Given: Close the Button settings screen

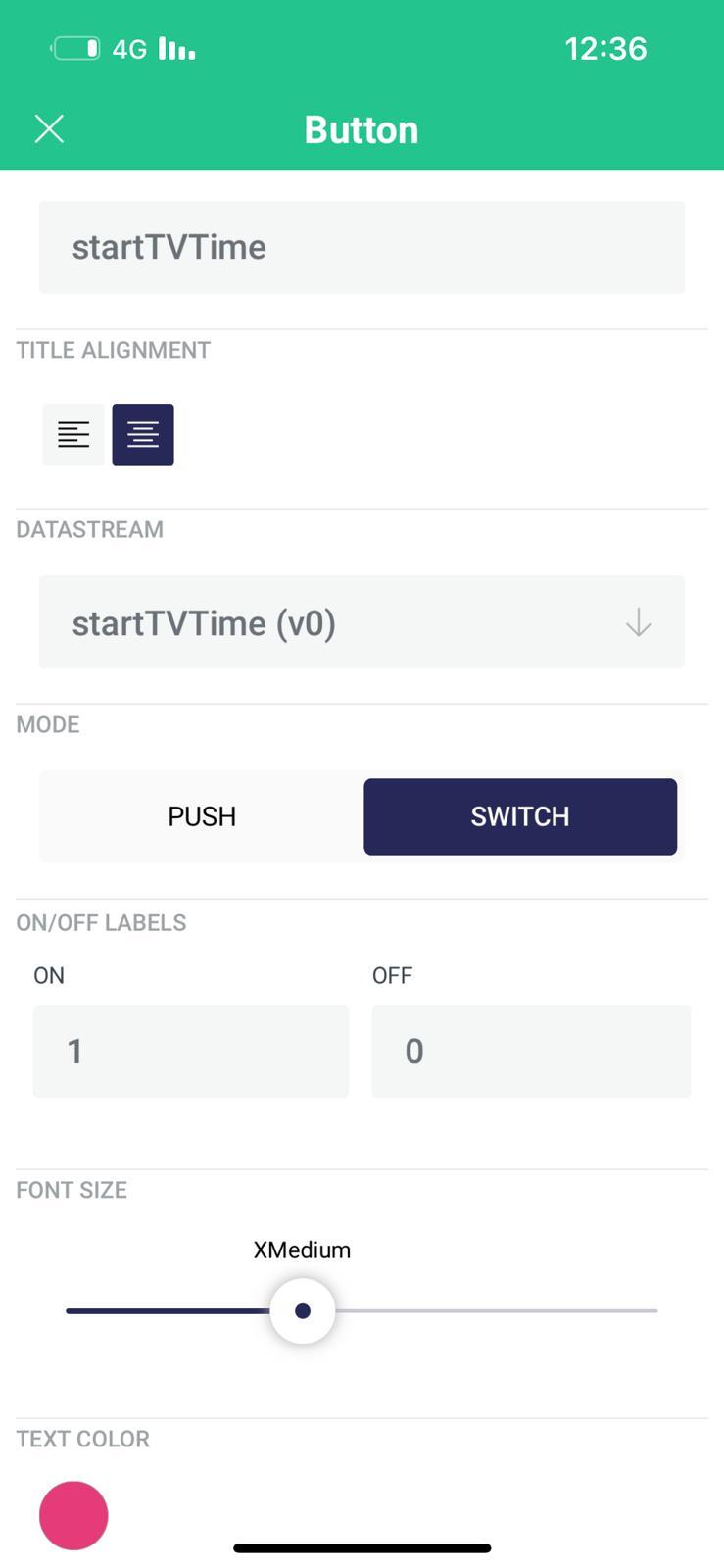Looking at the screenshot, I should (x=49, y=128).
